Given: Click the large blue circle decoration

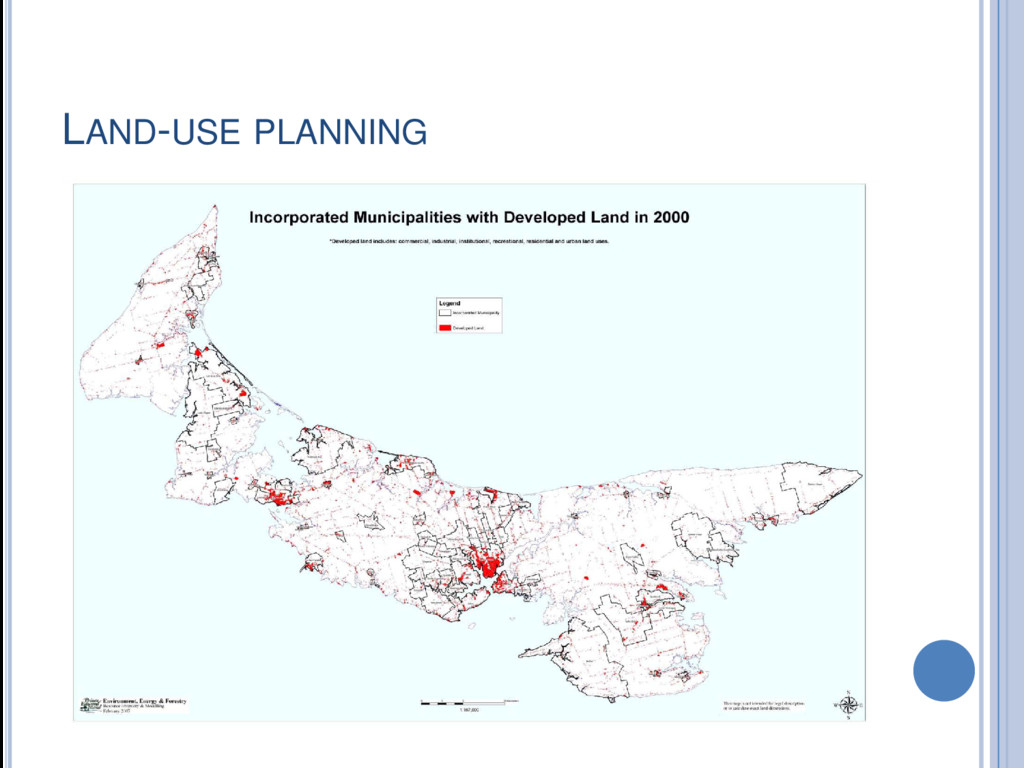Looking at the screenshot, I should 944,670.
